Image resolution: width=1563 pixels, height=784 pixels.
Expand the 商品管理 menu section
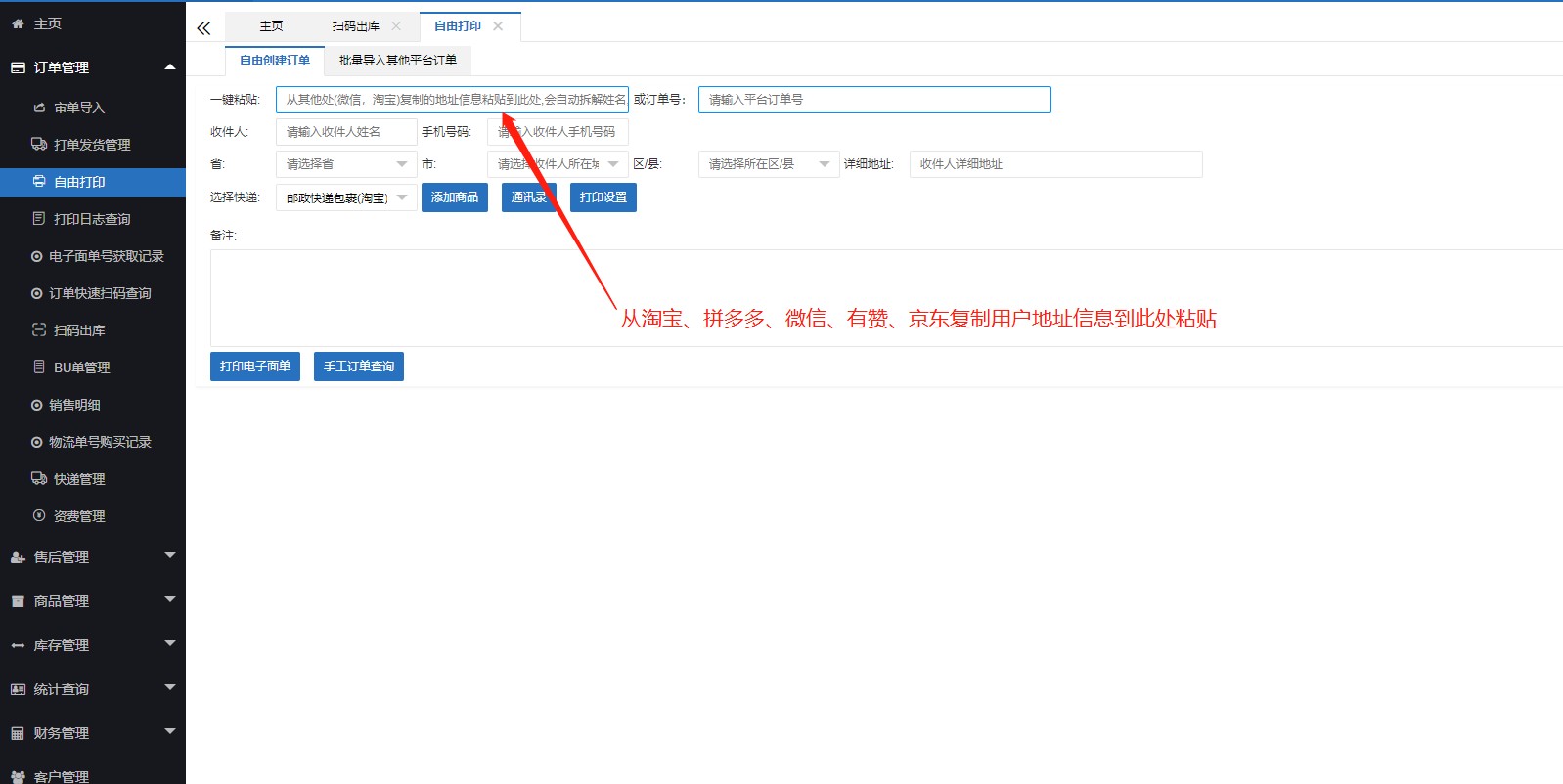click(93, 601)
